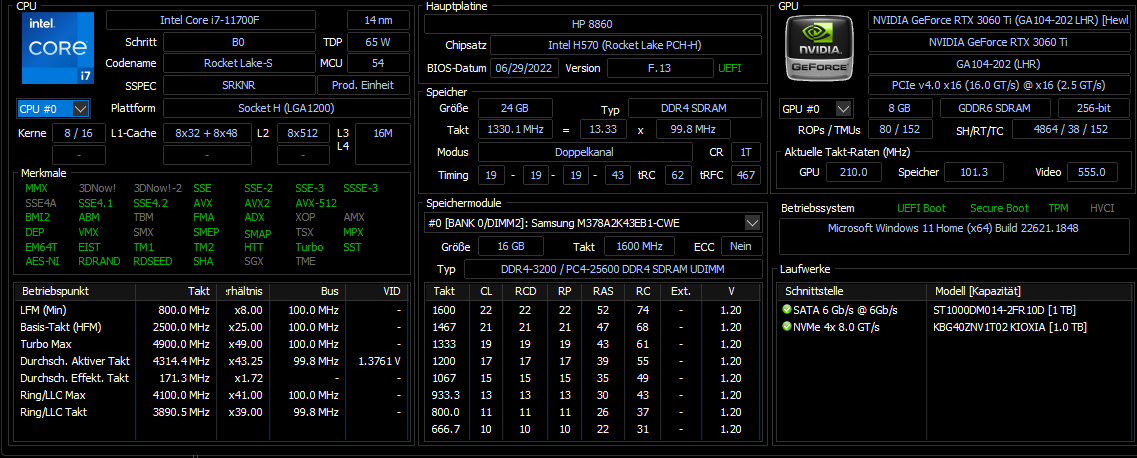Click the Doppelkanal mode field
The height and width of the screenshot is (458, 1137).
pos(584,153)
